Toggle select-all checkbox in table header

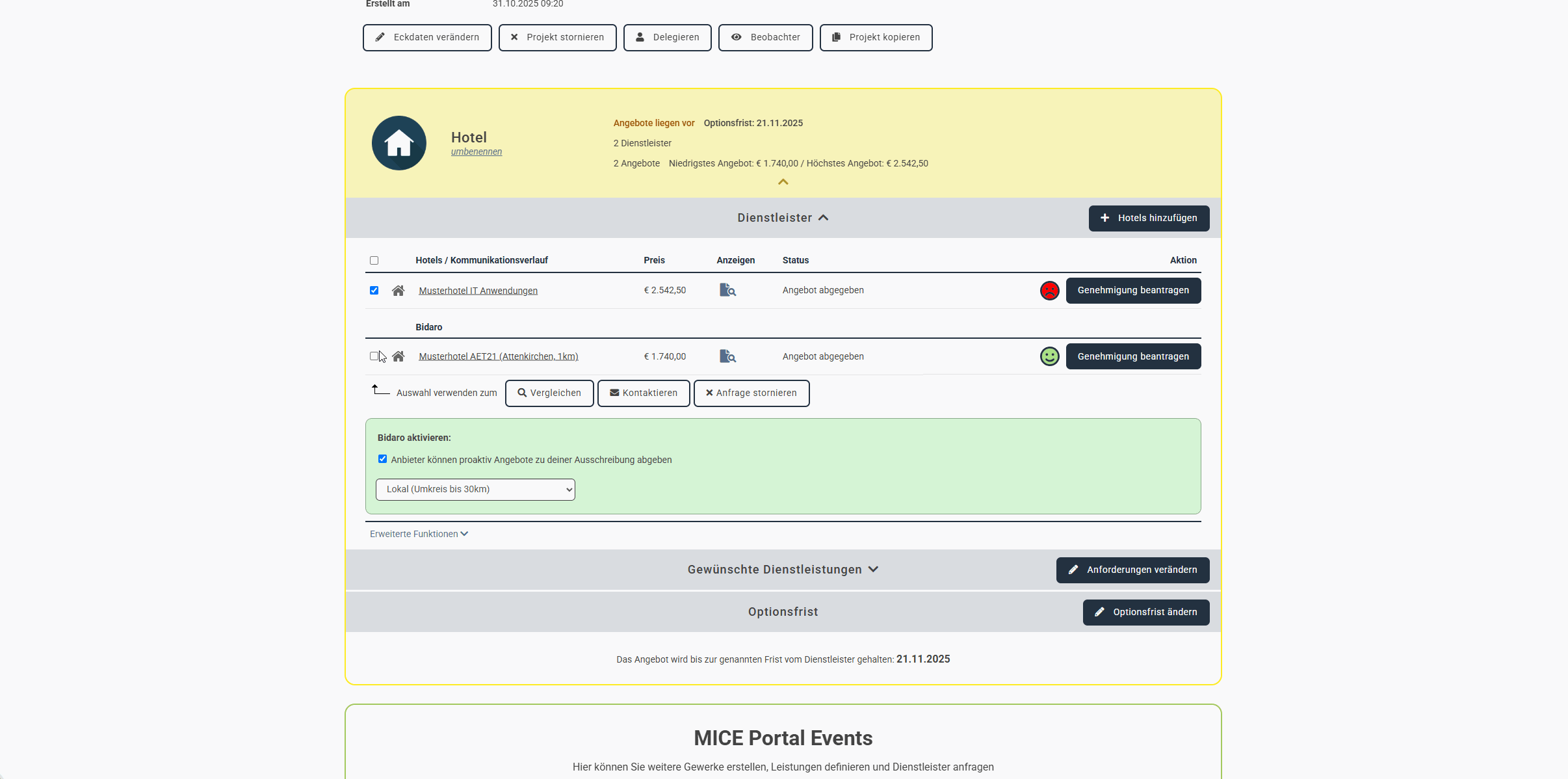[374, 261]
